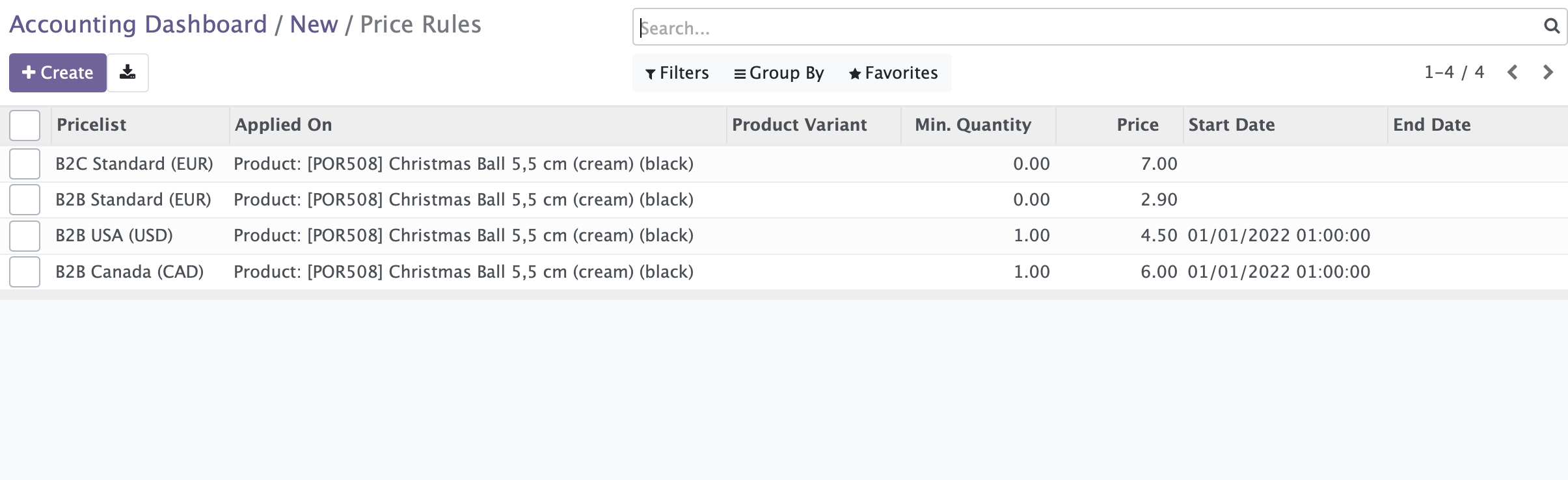Navigate to the Accounting Dashboard breadcrumb
Screen dimensions: 1568x480
pyautogui.click(x=139, y=23)
